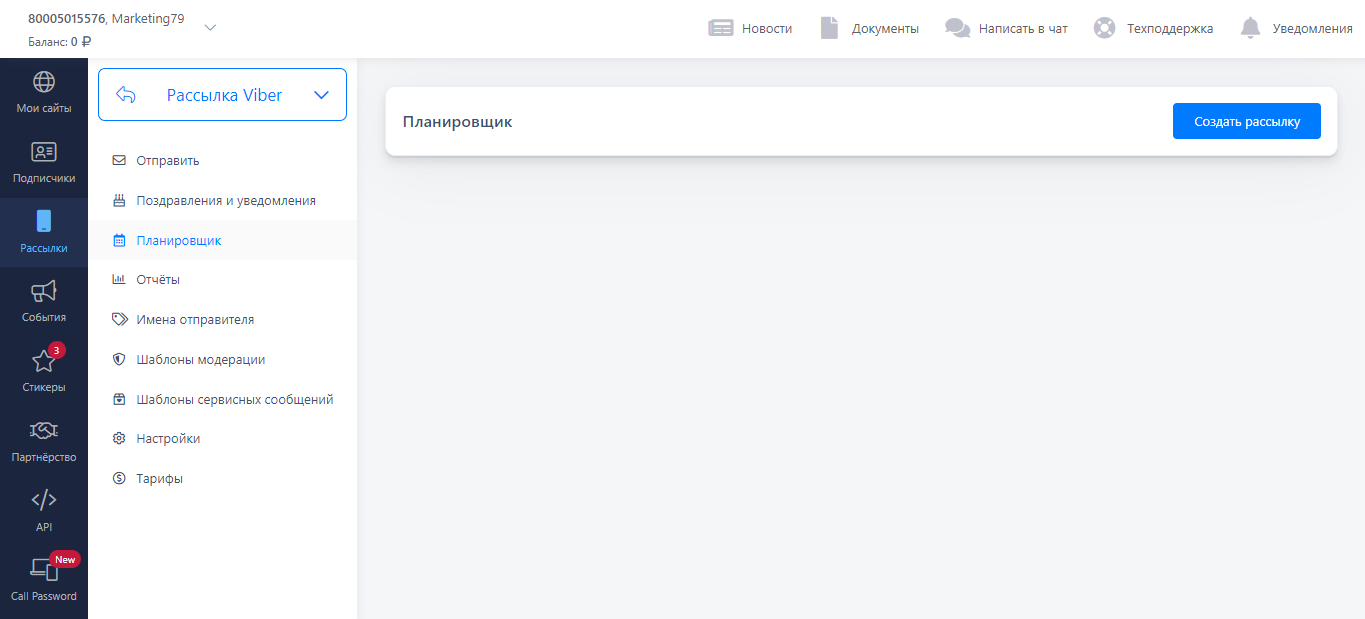Open Тарифы menu item

pyautogui.click(x=160, y=479)
